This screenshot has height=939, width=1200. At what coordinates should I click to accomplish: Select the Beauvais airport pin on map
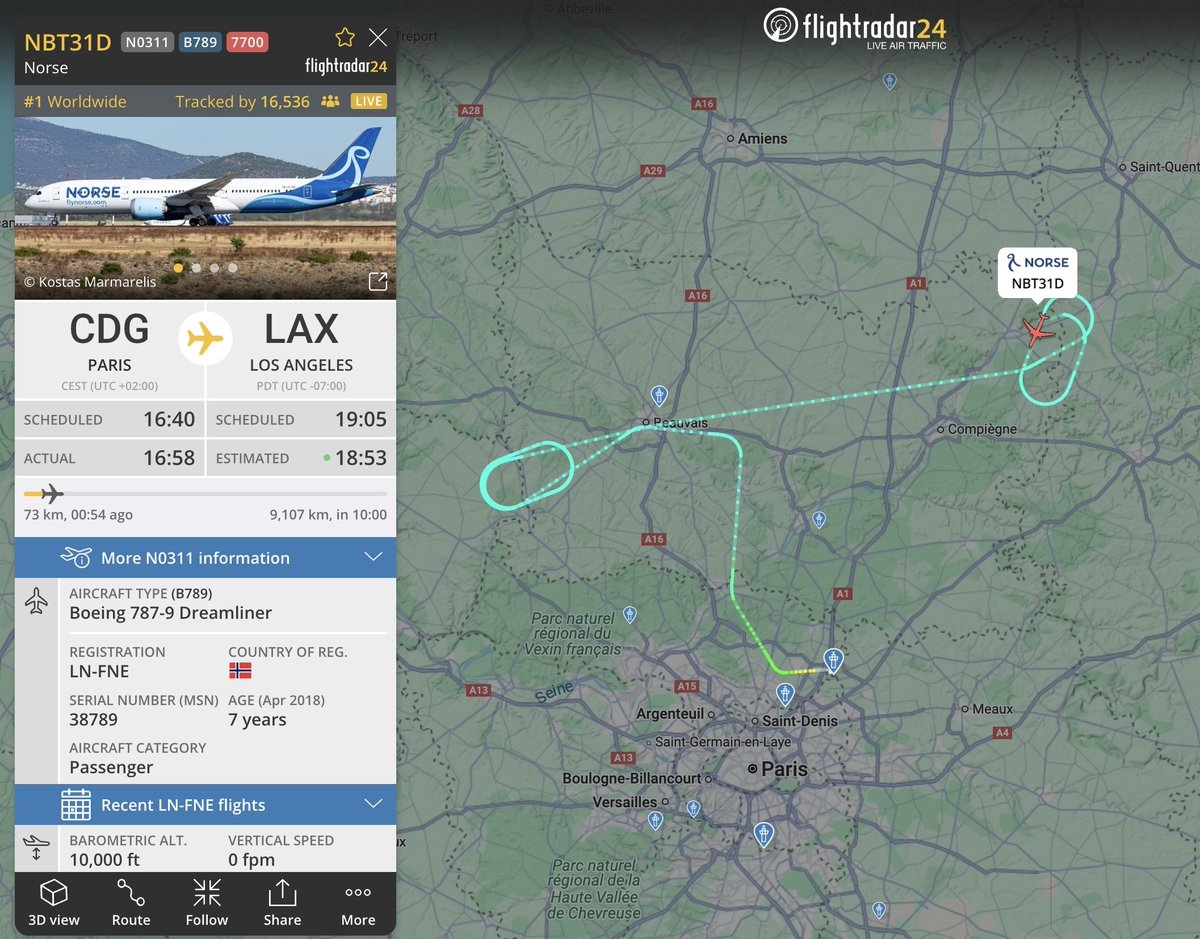tap(658, 396)
